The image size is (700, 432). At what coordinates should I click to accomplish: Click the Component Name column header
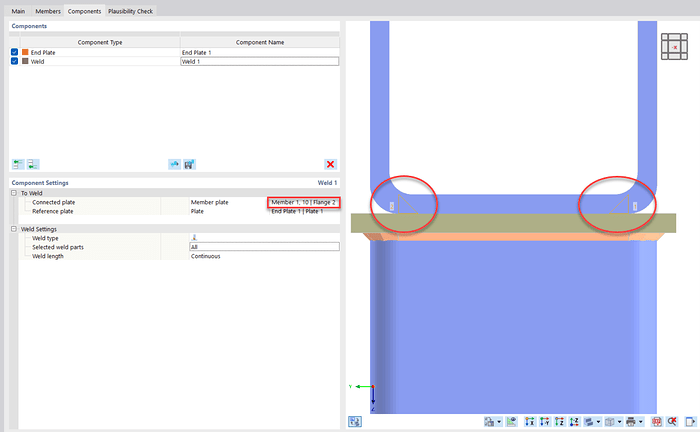pos(259,42)
